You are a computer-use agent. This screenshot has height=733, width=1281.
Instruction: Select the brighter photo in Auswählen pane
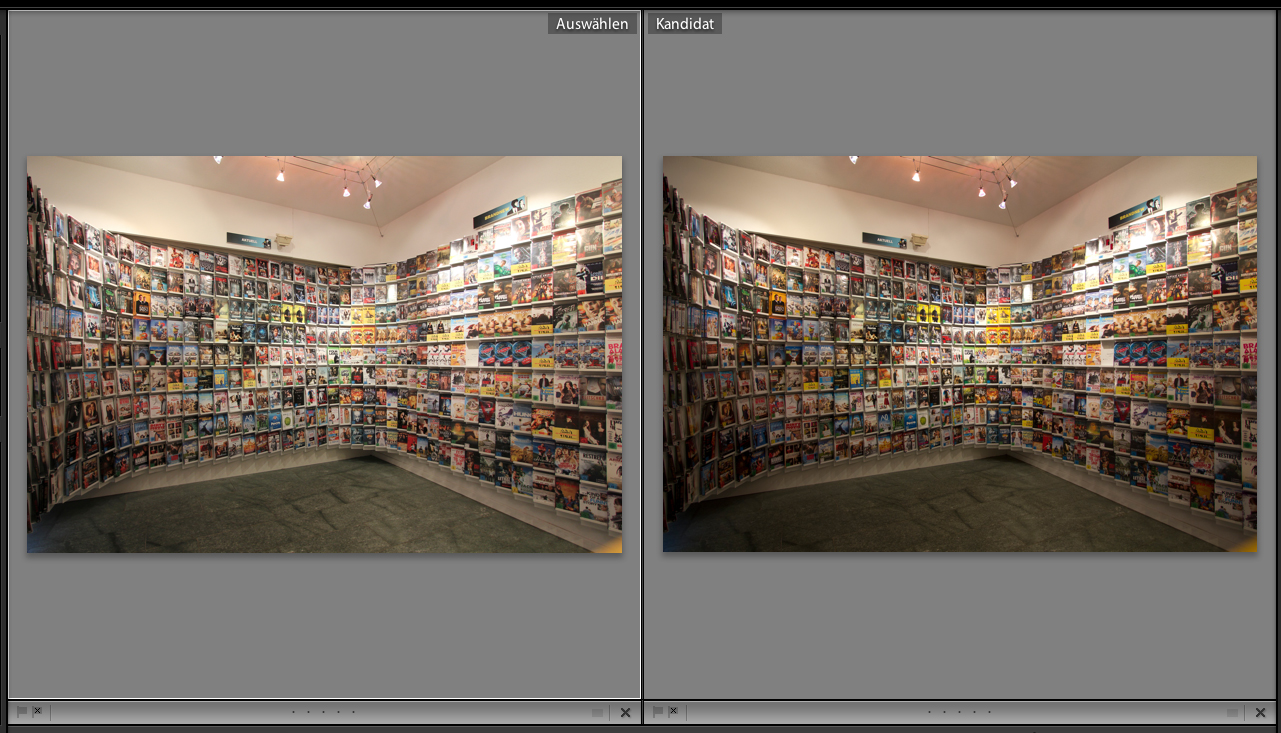pos(324,354)
